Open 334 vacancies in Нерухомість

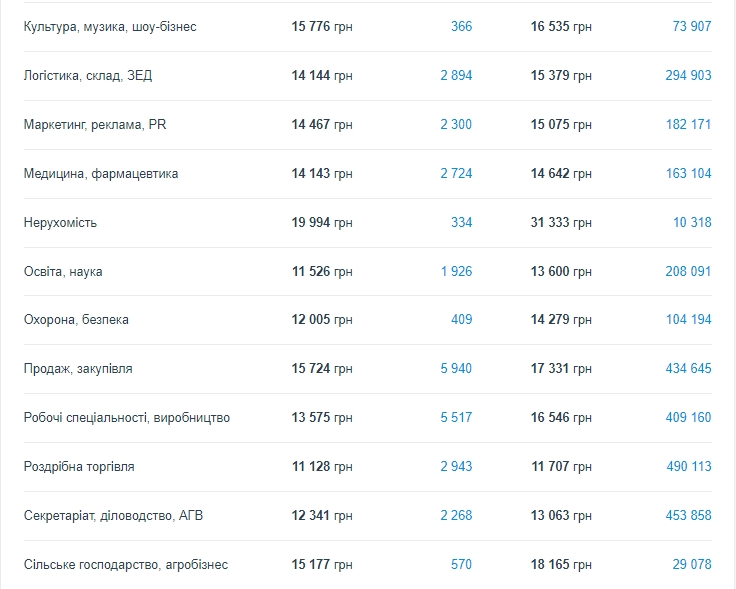pyautogui.click(x=461, y=222)
